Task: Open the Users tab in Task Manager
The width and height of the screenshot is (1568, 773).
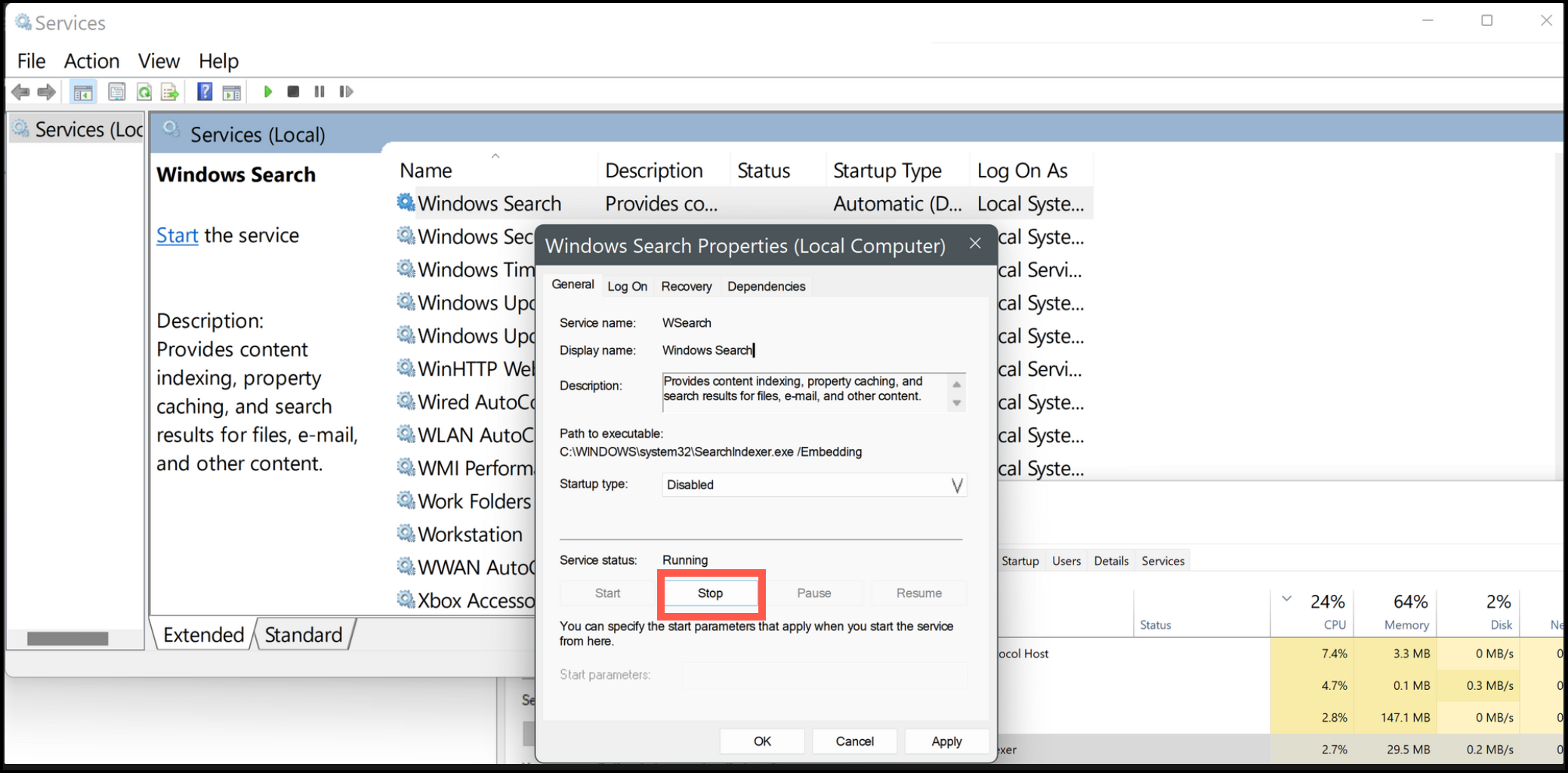Action: click(x=1066, y=561)
